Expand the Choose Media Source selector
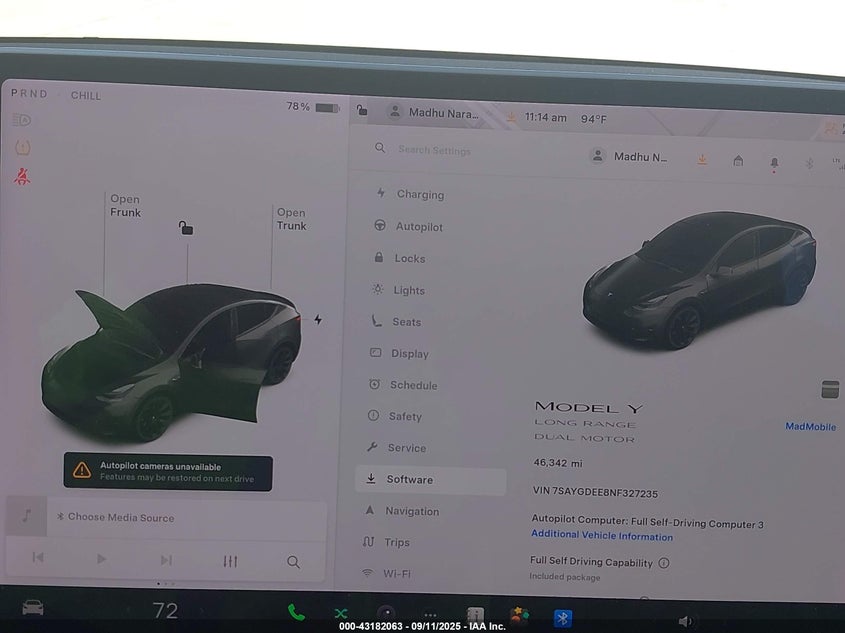845x633 pixels. [x=120, y=518]
